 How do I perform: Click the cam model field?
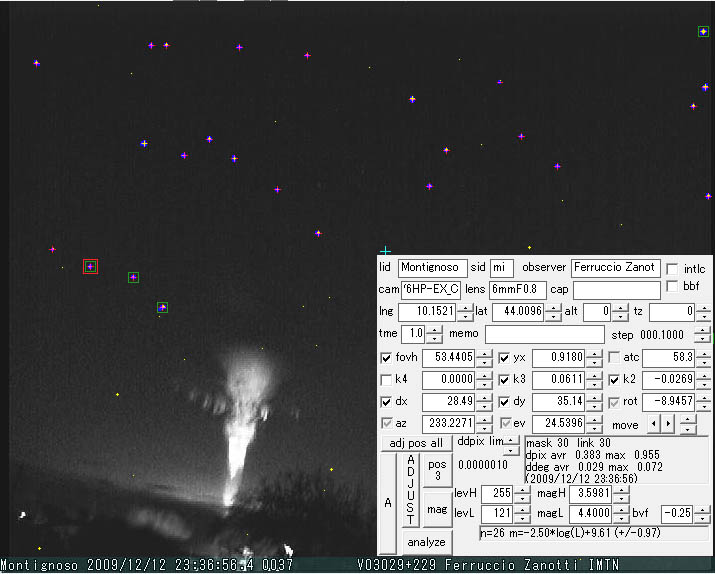[x=430, y=290]
